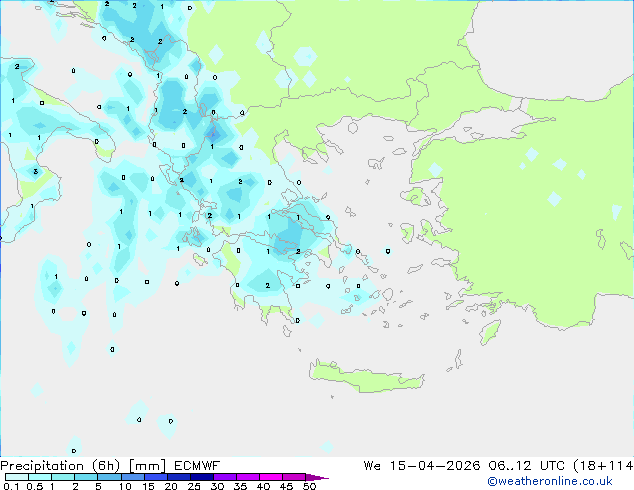Screen dimensions: 634x490
Task: Click the "UTC" timezone label
Action: [x=552, y=466]
